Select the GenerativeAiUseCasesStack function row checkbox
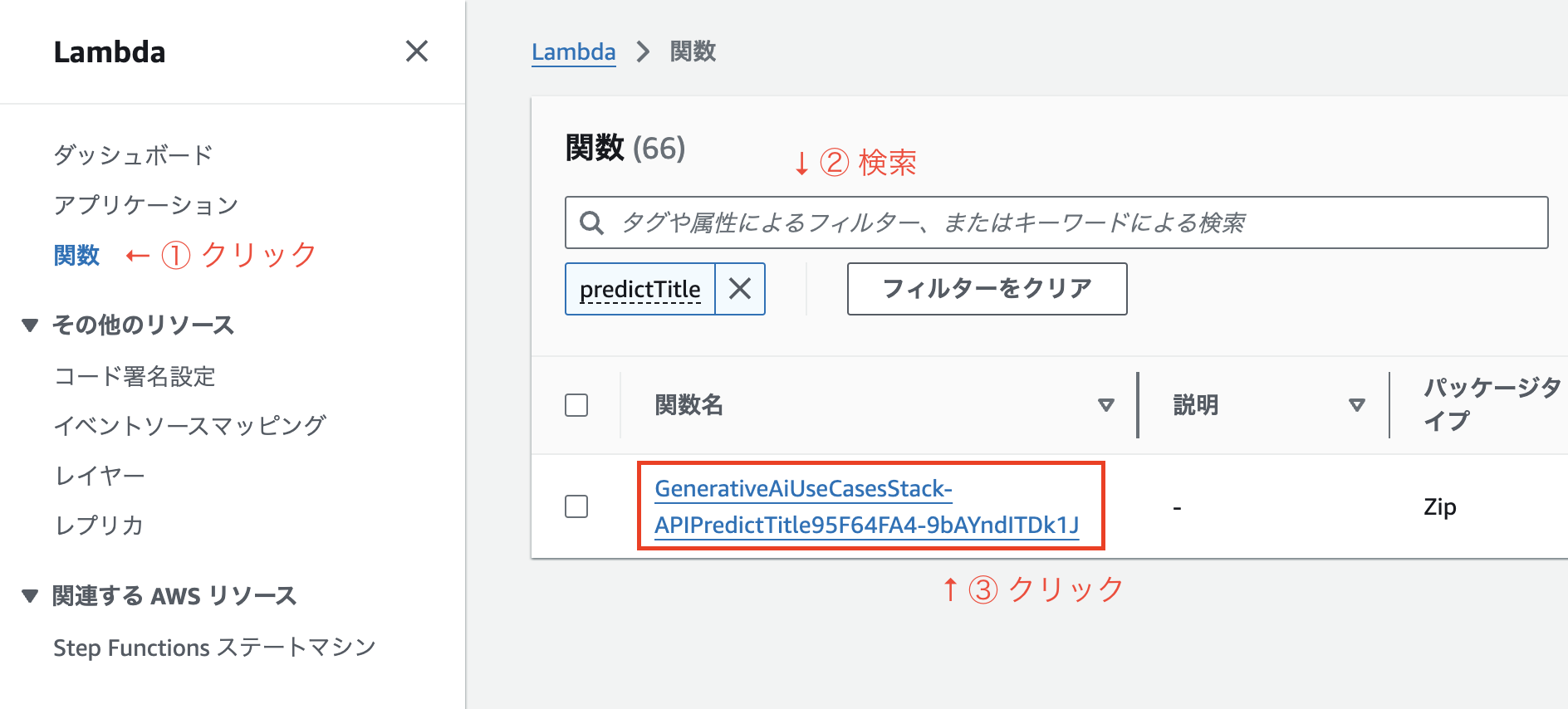Image resolution: width=1568 pixels, height=709 pixels. (x=576, y=506)
